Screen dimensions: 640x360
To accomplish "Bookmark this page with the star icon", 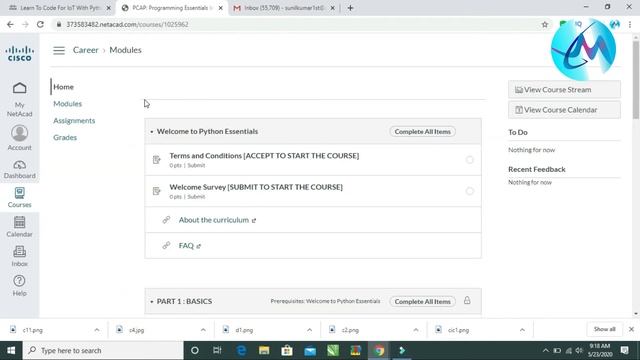I will (x=544, y=24).
